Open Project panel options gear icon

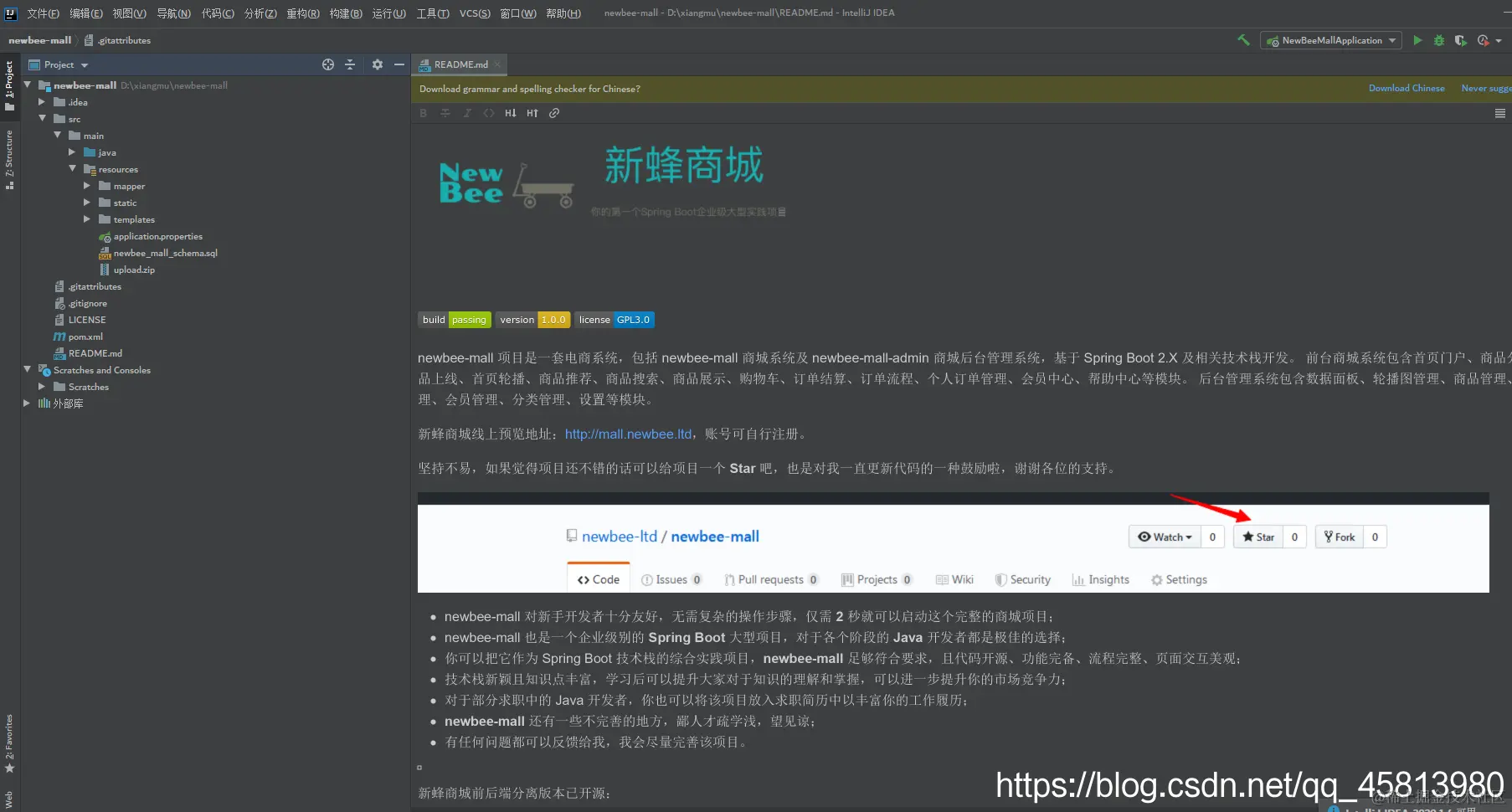[378, 64]
